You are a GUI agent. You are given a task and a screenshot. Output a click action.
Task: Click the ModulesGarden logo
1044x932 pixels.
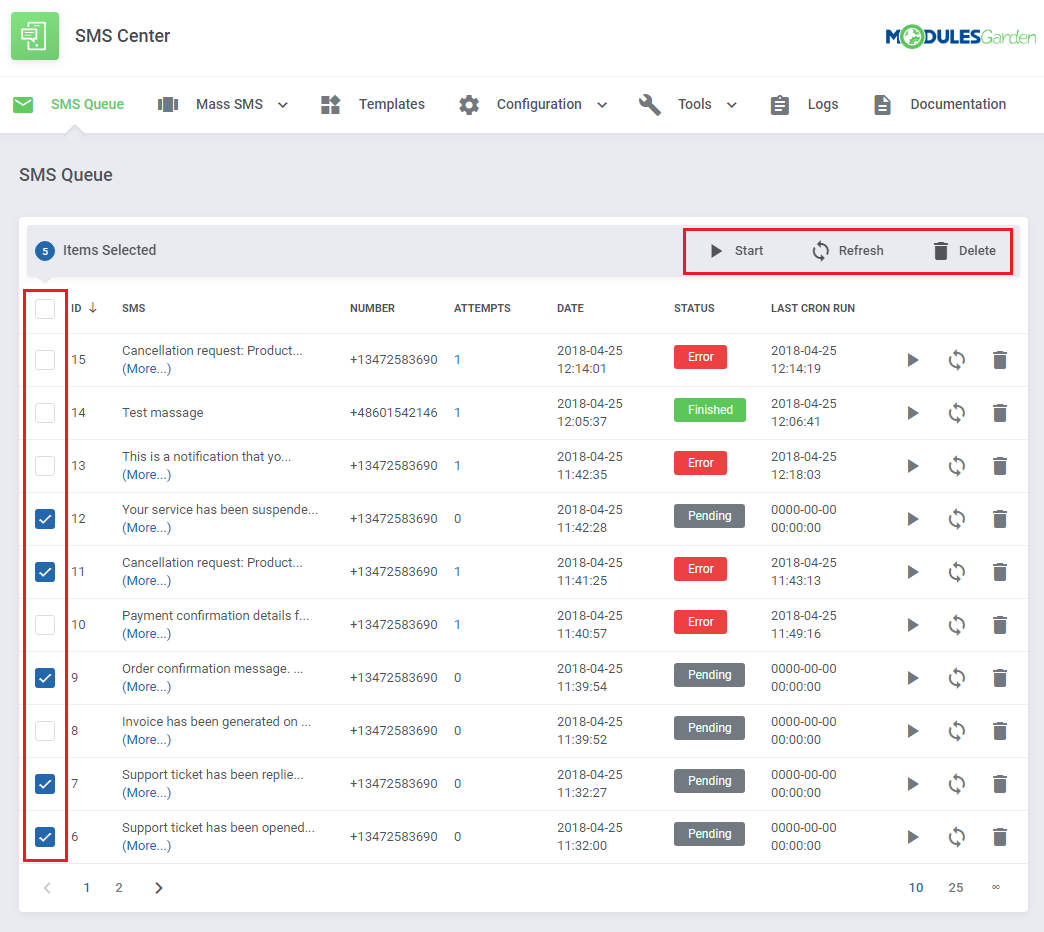click(x=961, y=37)
